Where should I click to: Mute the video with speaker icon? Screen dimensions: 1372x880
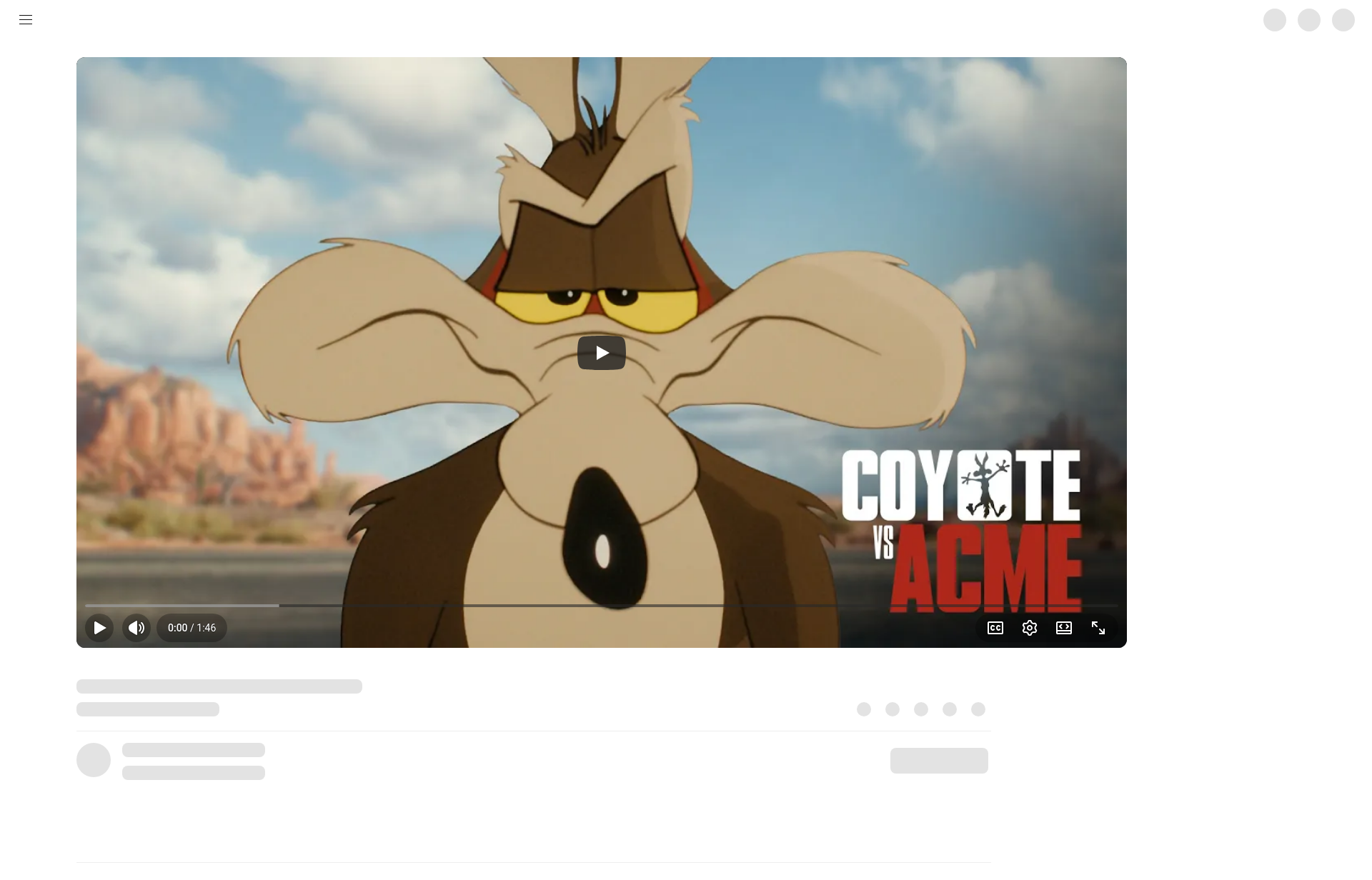136,628
